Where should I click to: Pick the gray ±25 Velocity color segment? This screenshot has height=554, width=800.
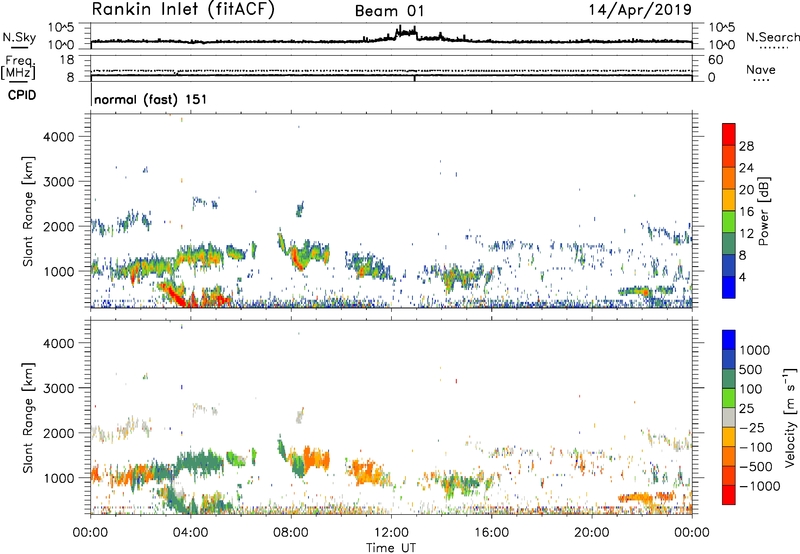(729, 417)
